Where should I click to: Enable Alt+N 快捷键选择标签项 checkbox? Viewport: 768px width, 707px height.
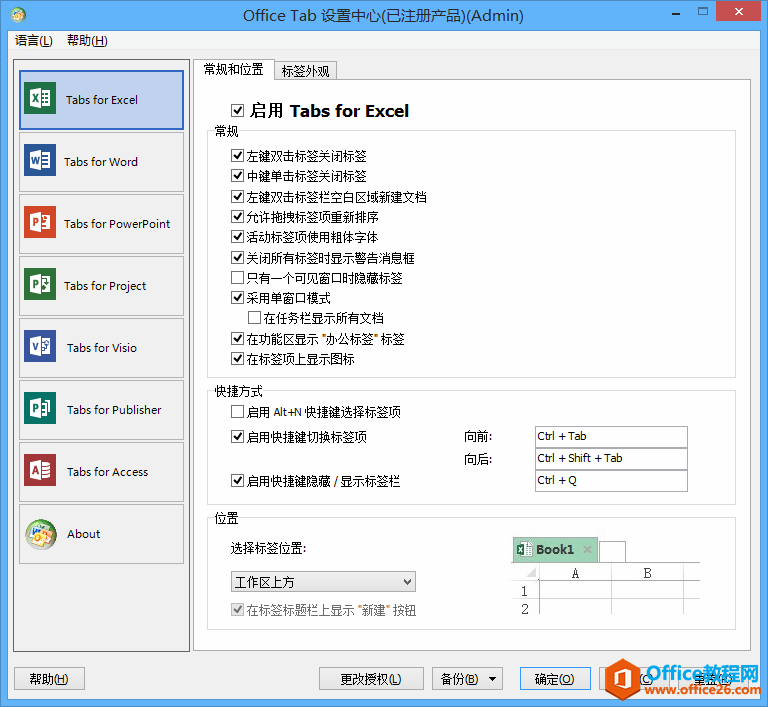(238, 412)
